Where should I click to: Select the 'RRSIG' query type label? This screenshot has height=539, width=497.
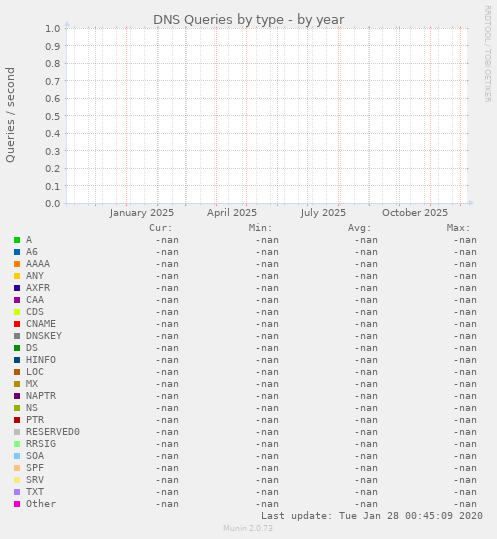[x=41, y=444]
